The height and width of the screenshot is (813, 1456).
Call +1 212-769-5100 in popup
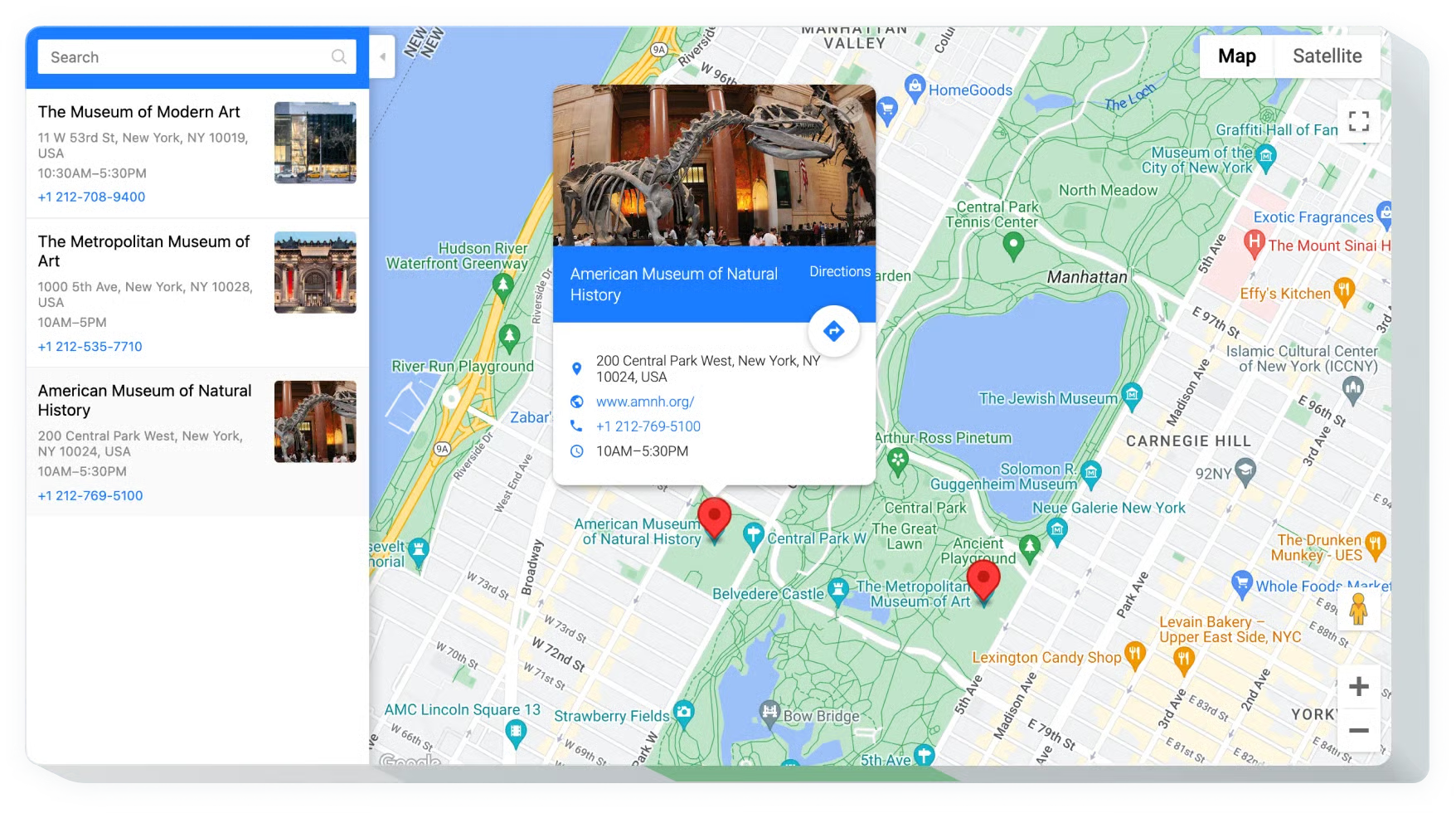click(648, 426)
